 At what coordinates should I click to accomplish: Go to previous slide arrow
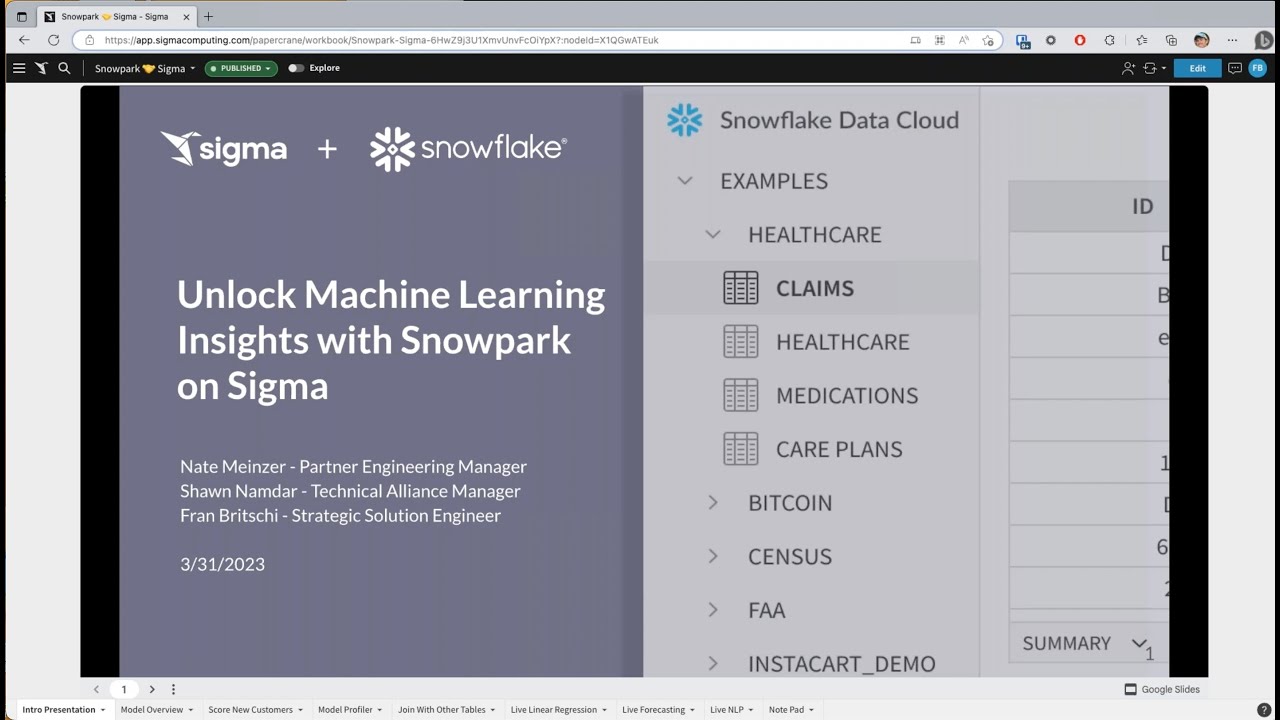tap(96, 689)
